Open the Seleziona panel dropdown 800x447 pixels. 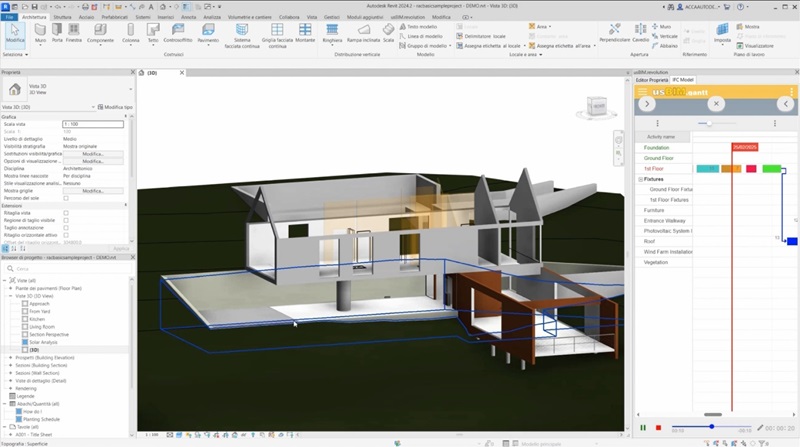(x=15, y=55)
